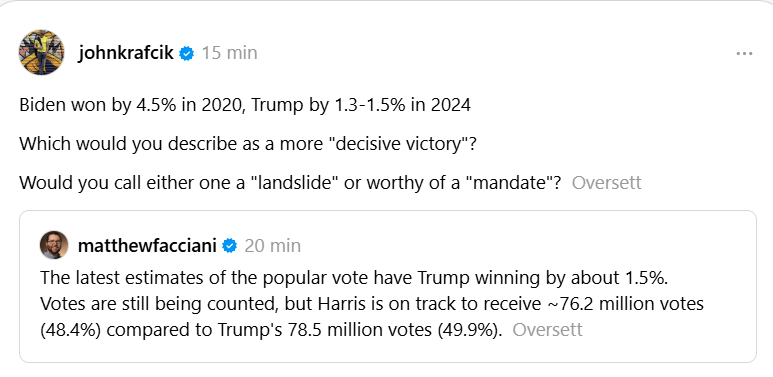This screenshot has width=773, height=377.
Task: Click the matthewfacciani username
Action: [x=147, y=245]
